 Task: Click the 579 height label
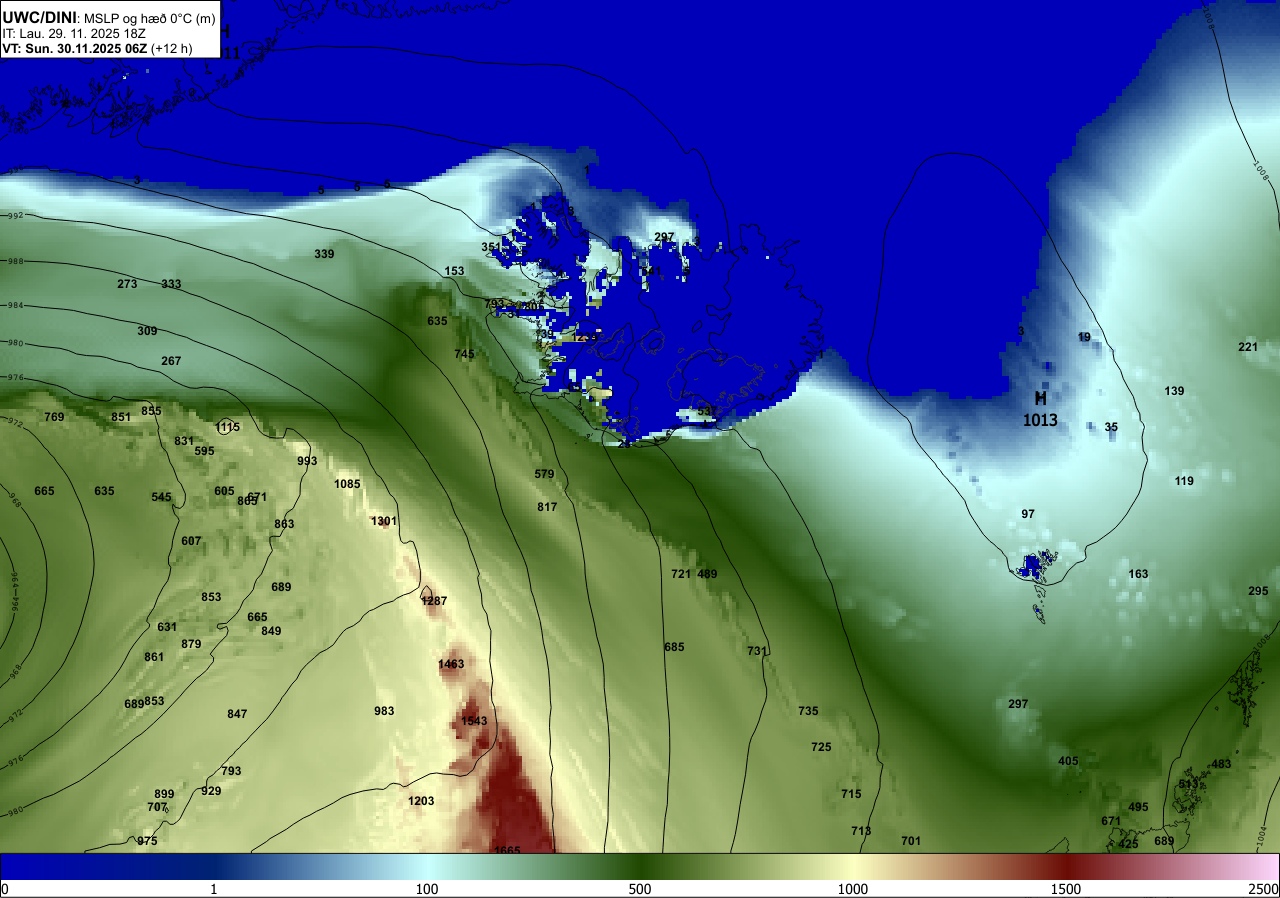click(x=544, y=474)
